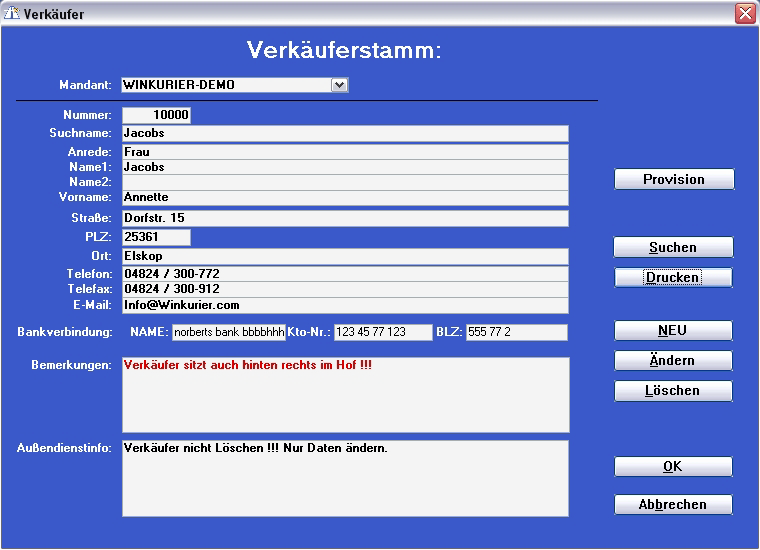Click the Verkäufer window title icon
Image resolution: width=760 pixels, height=550 pixels.
(12, 14)
